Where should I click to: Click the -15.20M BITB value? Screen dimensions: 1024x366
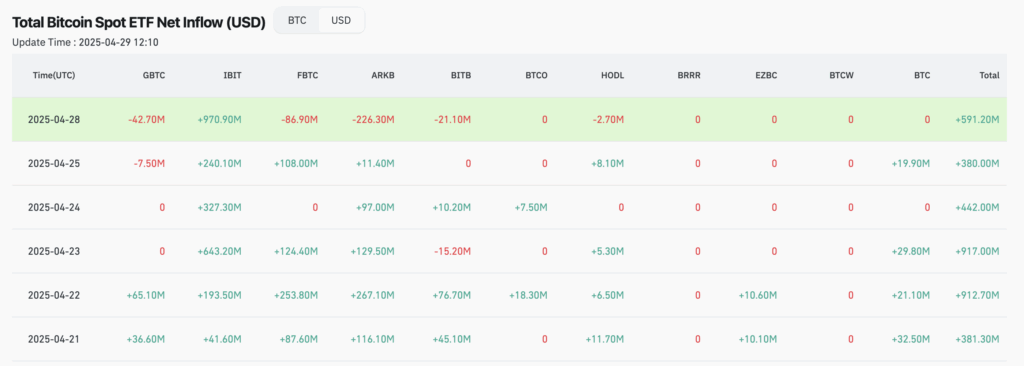tap(452, 251)
